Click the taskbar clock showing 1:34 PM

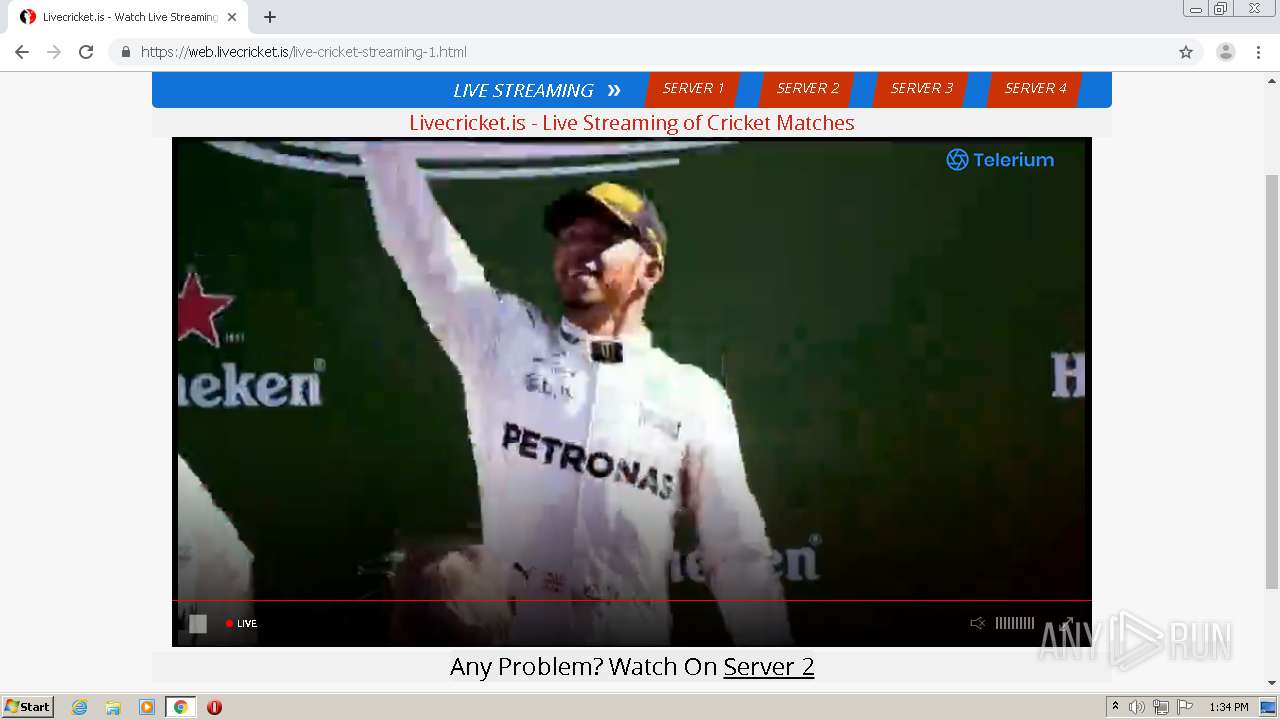[1229, 707]
